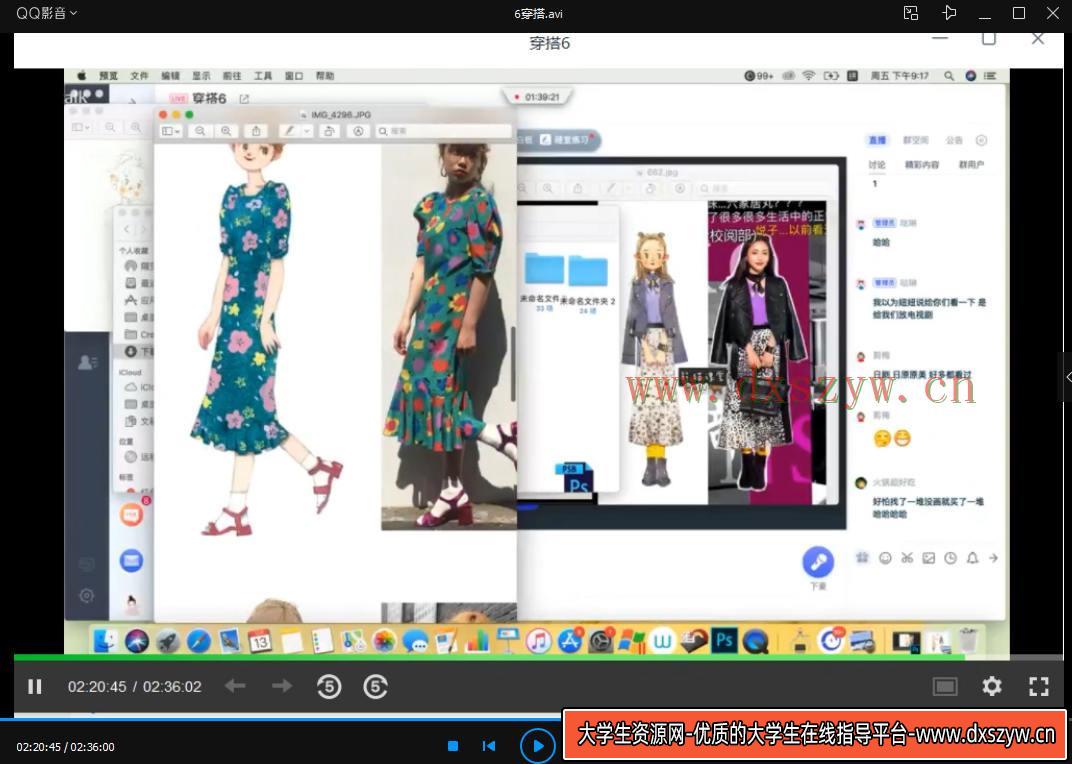
Task: Expand the right side panel arrow
Action: tap(1068, 377)
